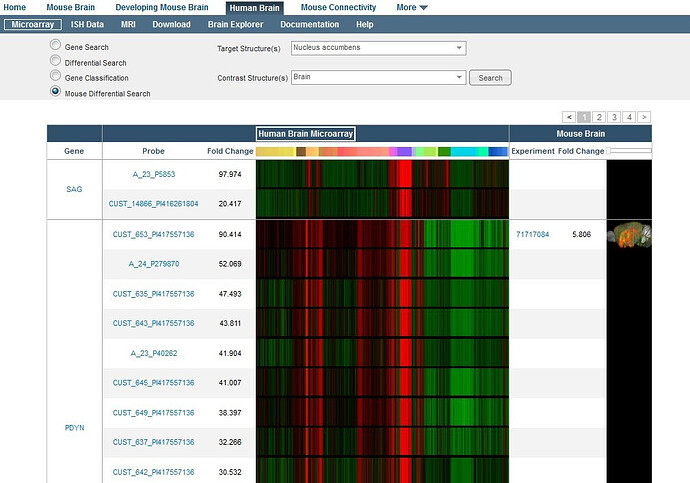Click the Search button

[x=490, y=78]
